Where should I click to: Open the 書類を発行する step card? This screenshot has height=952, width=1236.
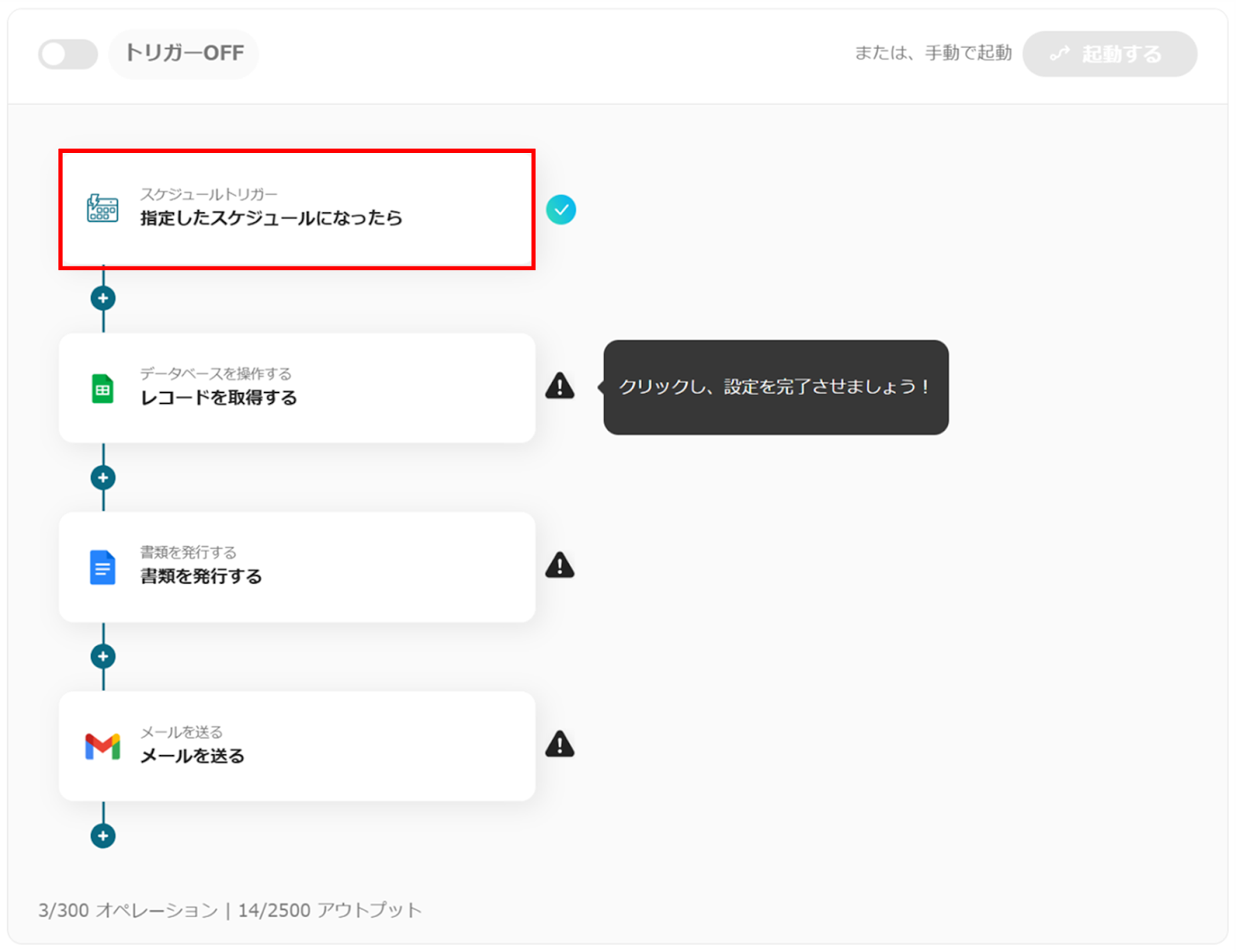coord(297,567)
